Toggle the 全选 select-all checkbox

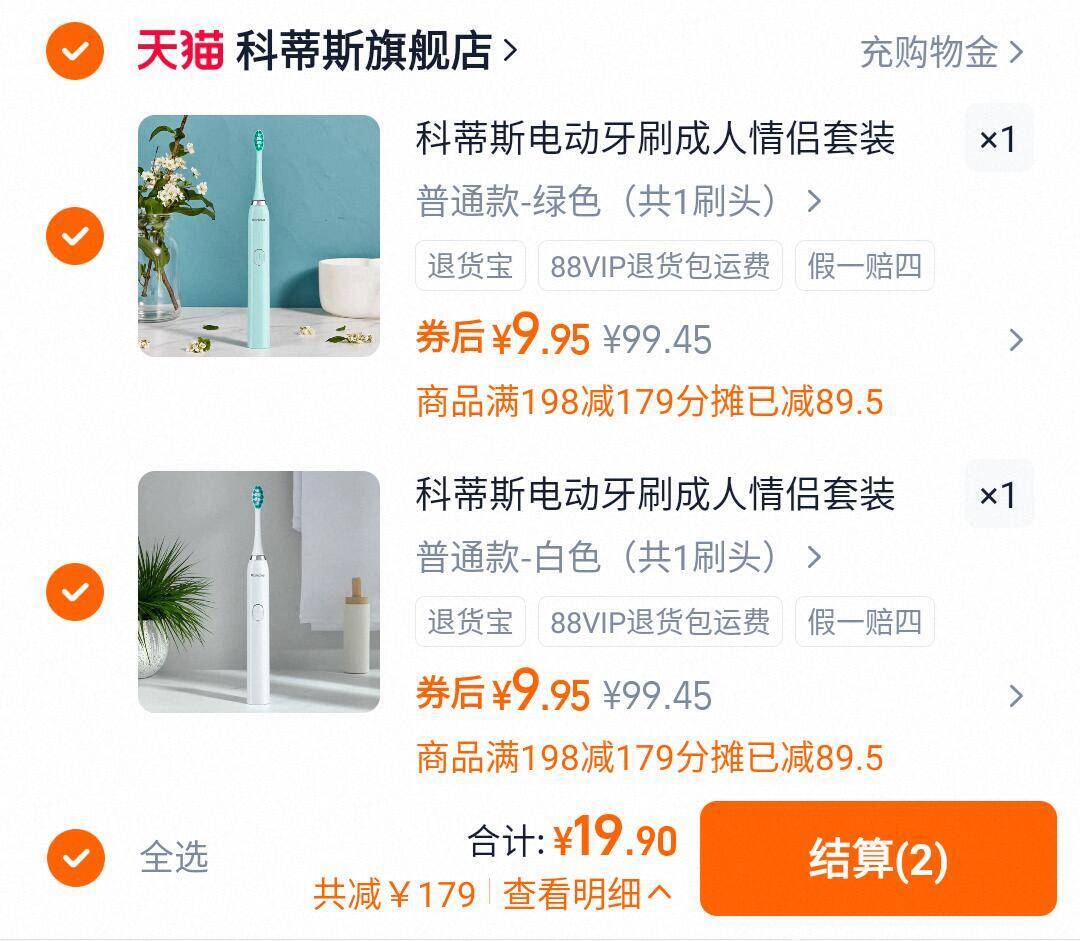76,858
